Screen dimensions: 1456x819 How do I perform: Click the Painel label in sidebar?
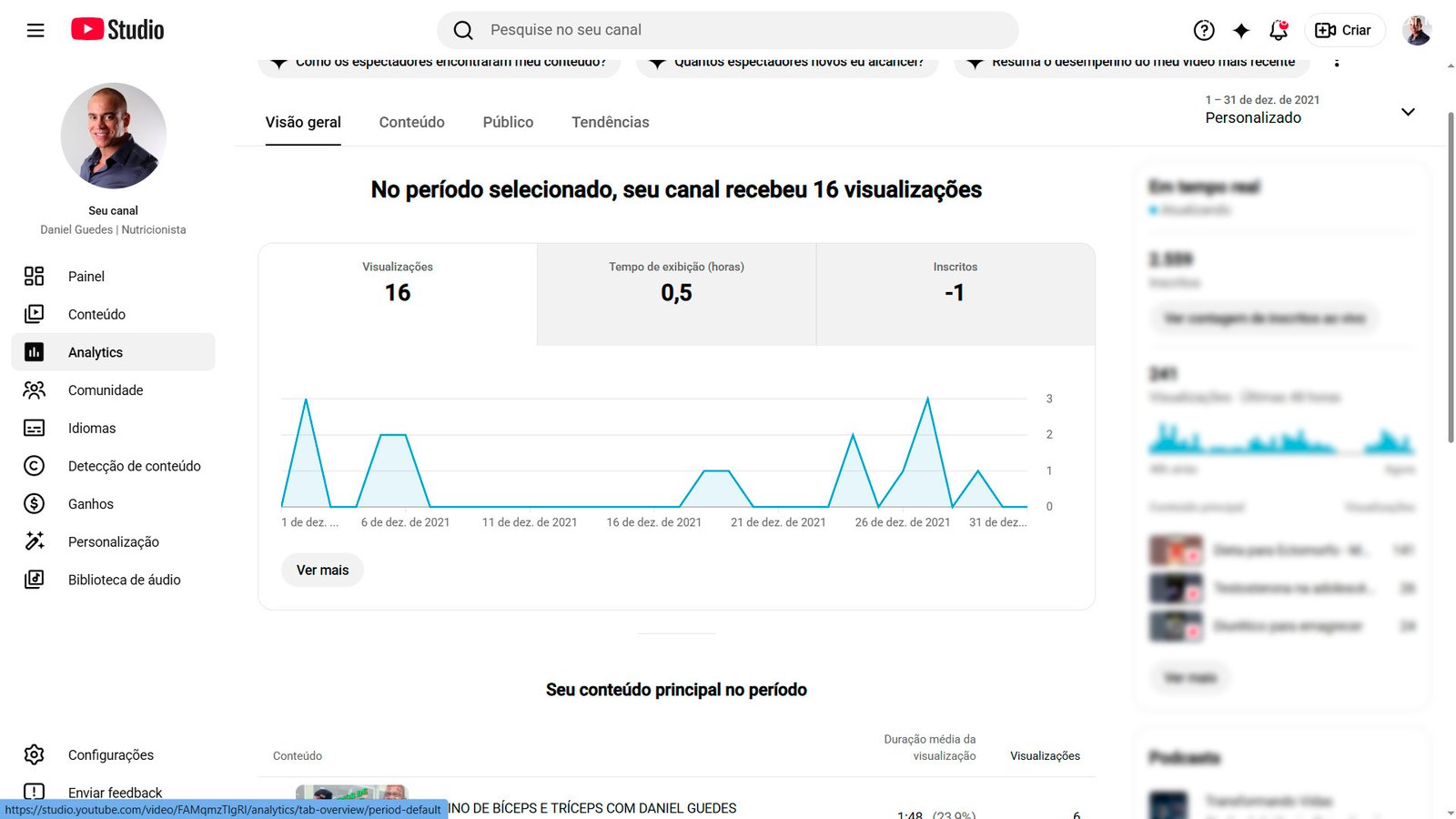tap(86, 277)
